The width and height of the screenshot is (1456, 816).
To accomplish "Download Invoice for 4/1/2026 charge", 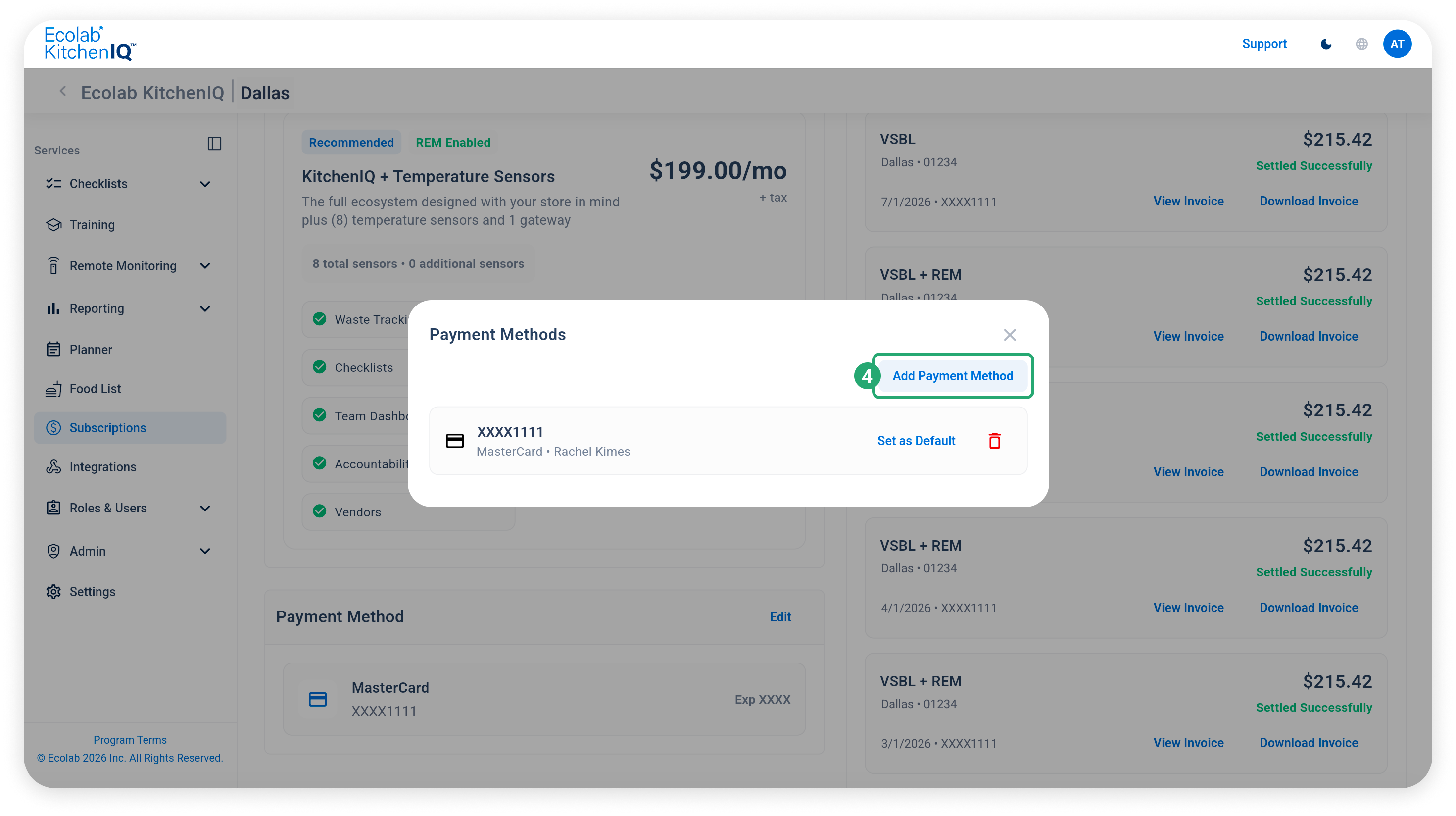I will click(1309, 608).
